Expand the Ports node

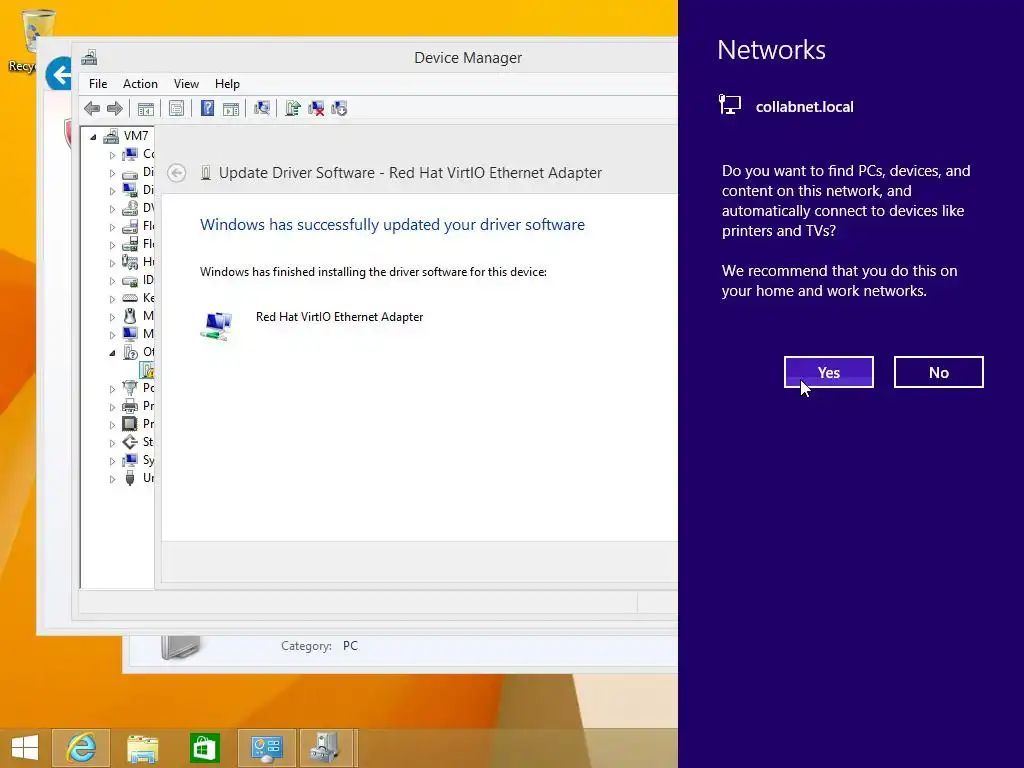click(x=112, y=389)
